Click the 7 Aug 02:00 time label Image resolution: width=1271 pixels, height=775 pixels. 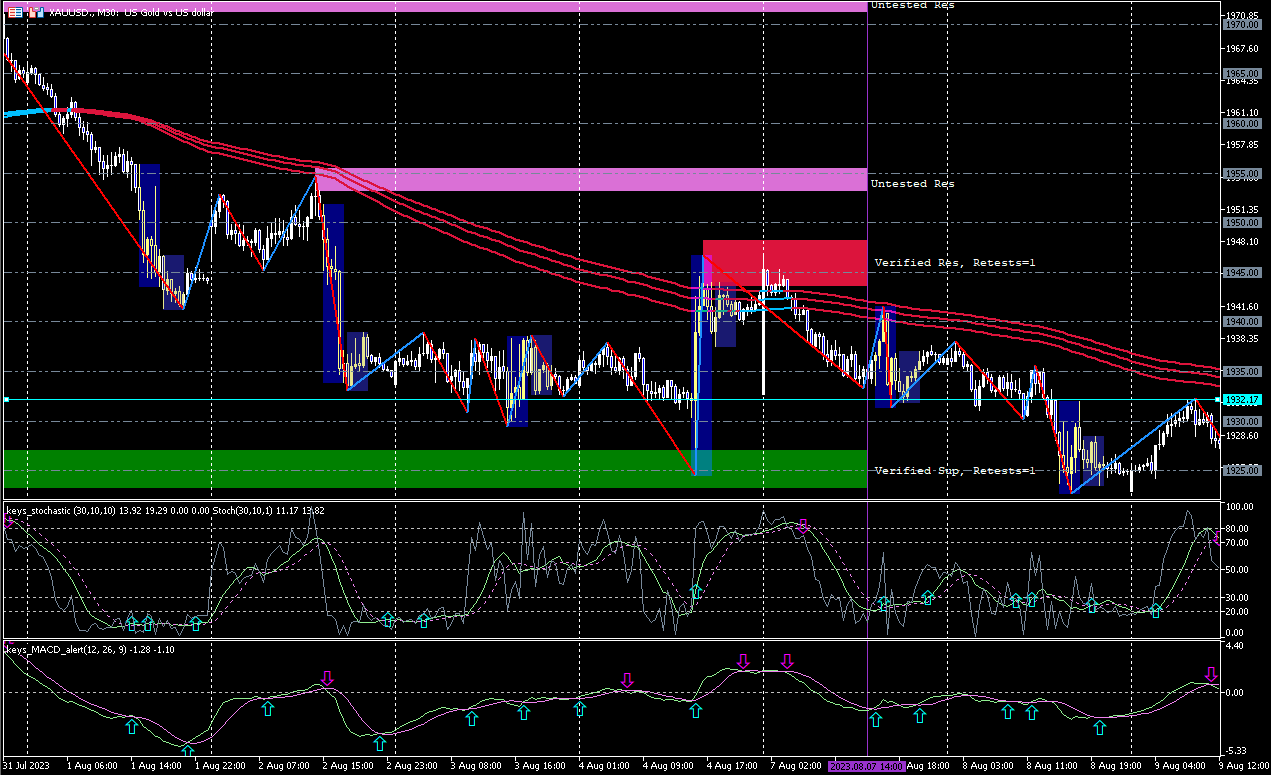point(796,766)
